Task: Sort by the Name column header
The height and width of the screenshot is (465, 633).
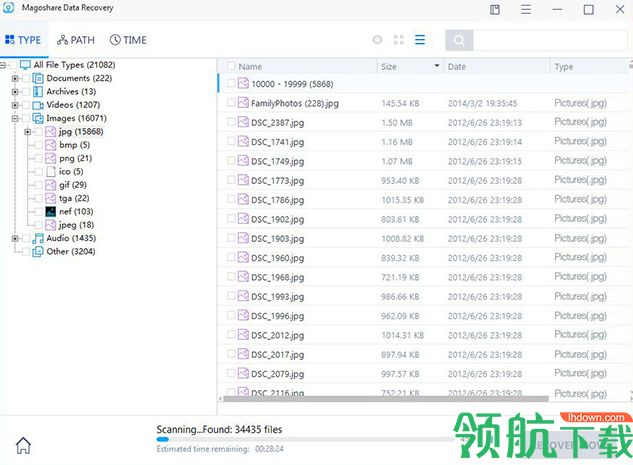Action: [x=250, y=67]
